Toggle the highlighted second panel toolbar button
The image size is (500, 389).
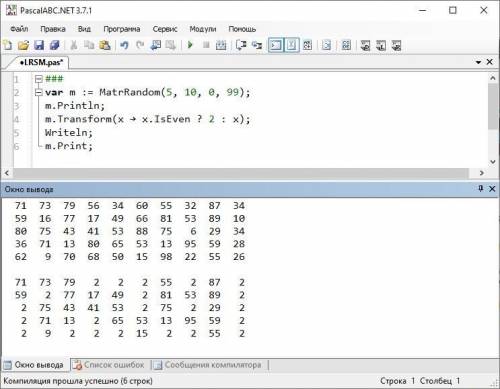click(292, 45)
